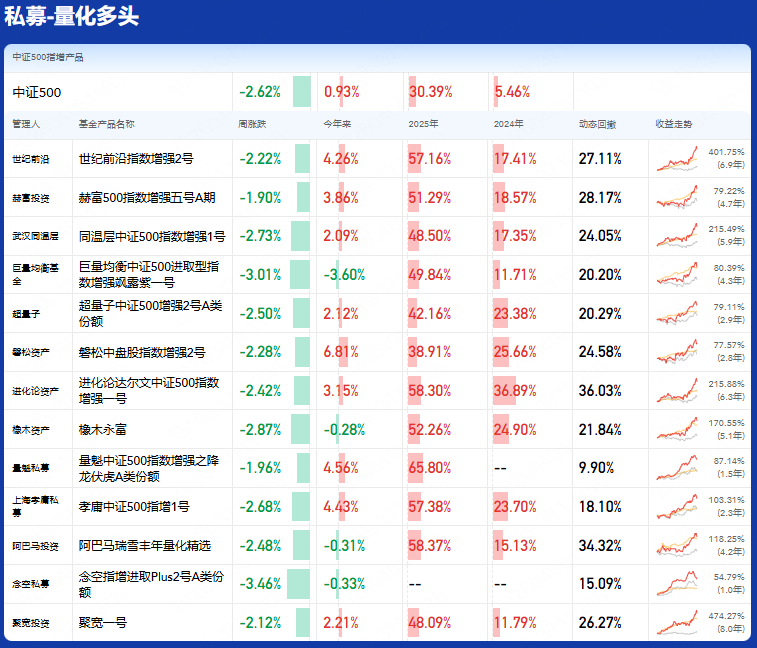Viewport: 757px width, 648px height.
Task: Click the 2025年 column header
Action: 424,124
